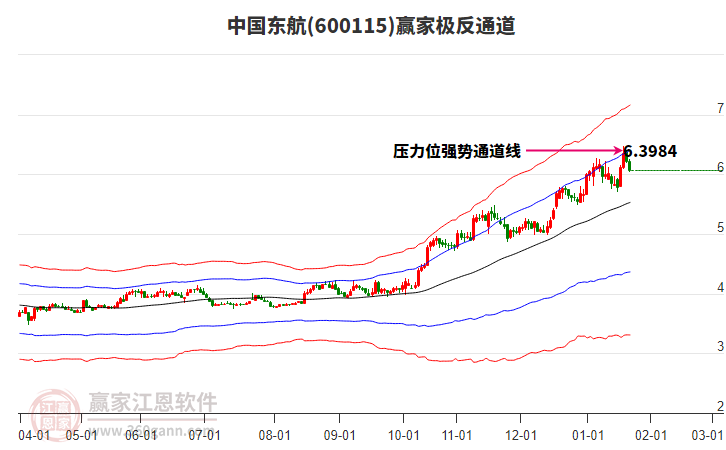The image size is (726, 450).
Task: Click the 02-01 date axis label
Action: 651,436
